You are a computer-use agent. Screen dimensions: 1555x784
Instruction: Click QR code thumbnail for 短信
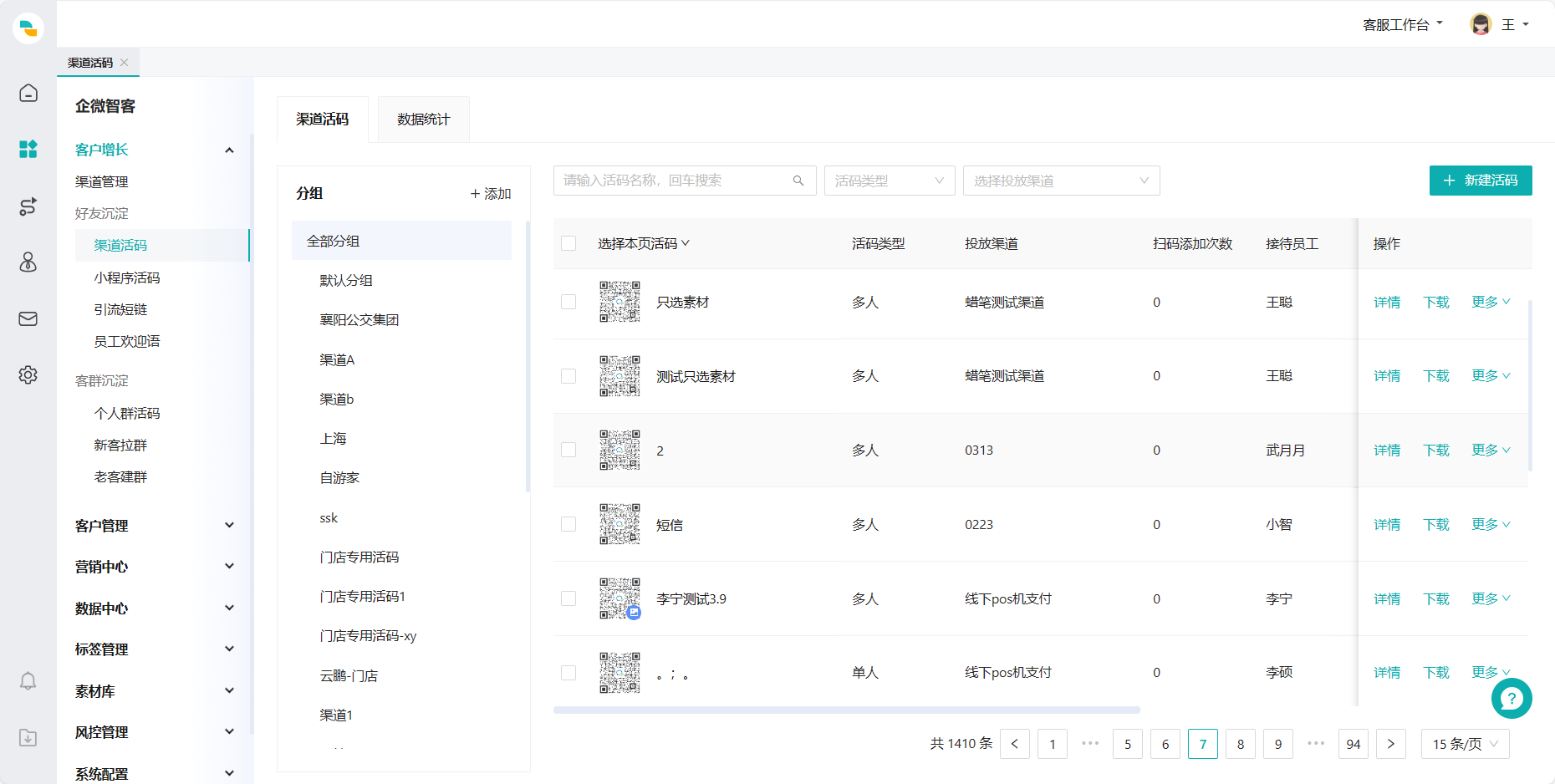pyautogui.click(x=619, y=524)
